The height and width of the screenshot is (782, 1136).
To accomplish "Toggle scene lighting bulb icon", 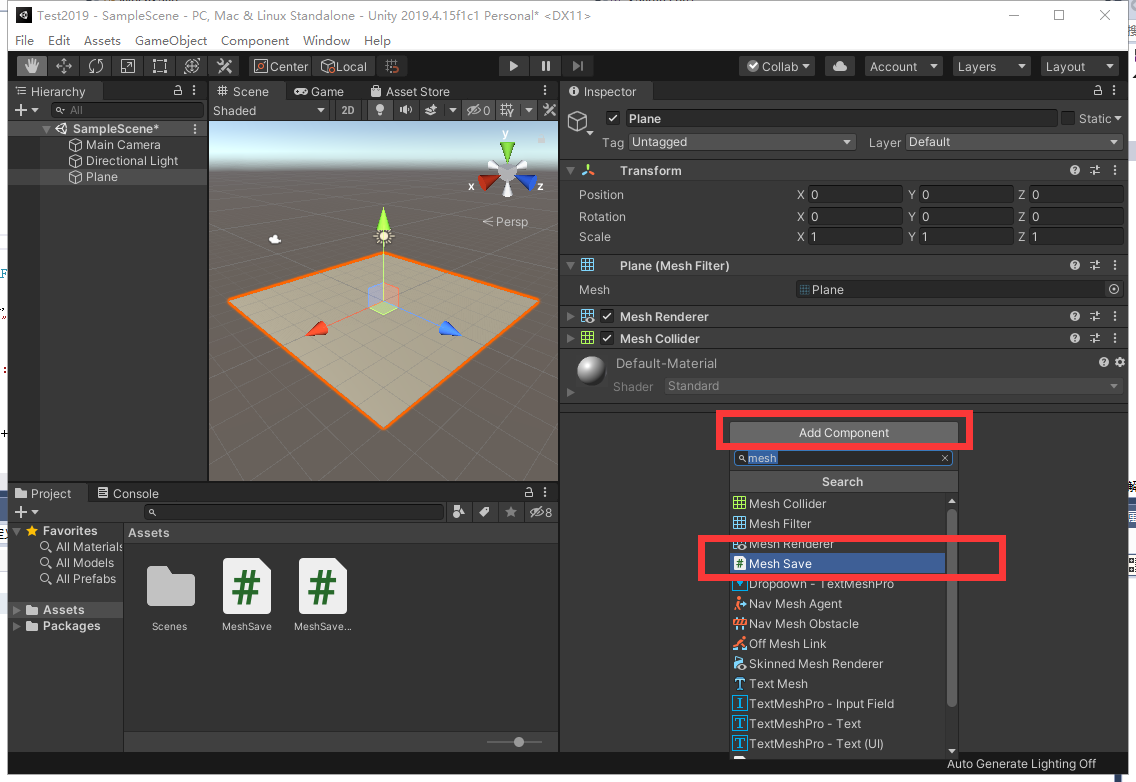I will tap(380, 110).
